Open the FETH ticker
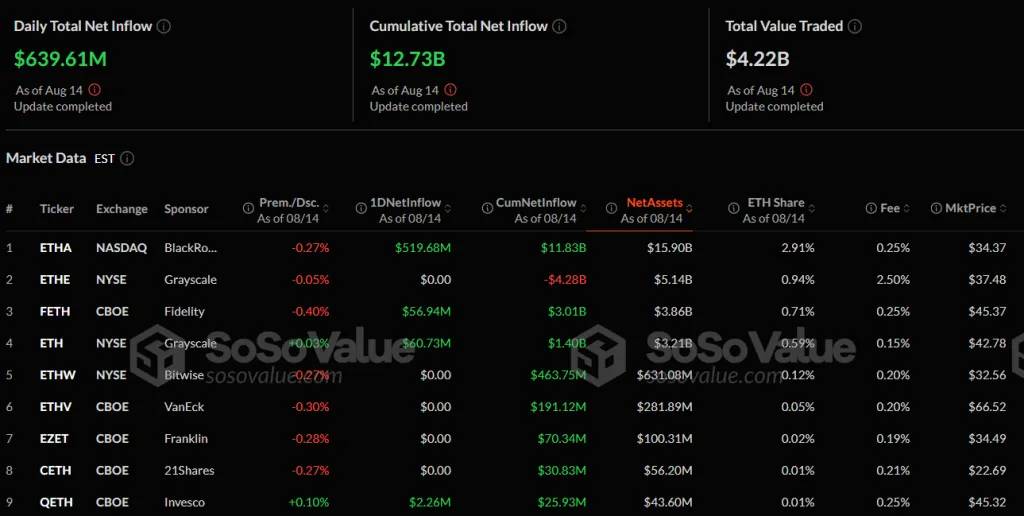 coord(55,312)
